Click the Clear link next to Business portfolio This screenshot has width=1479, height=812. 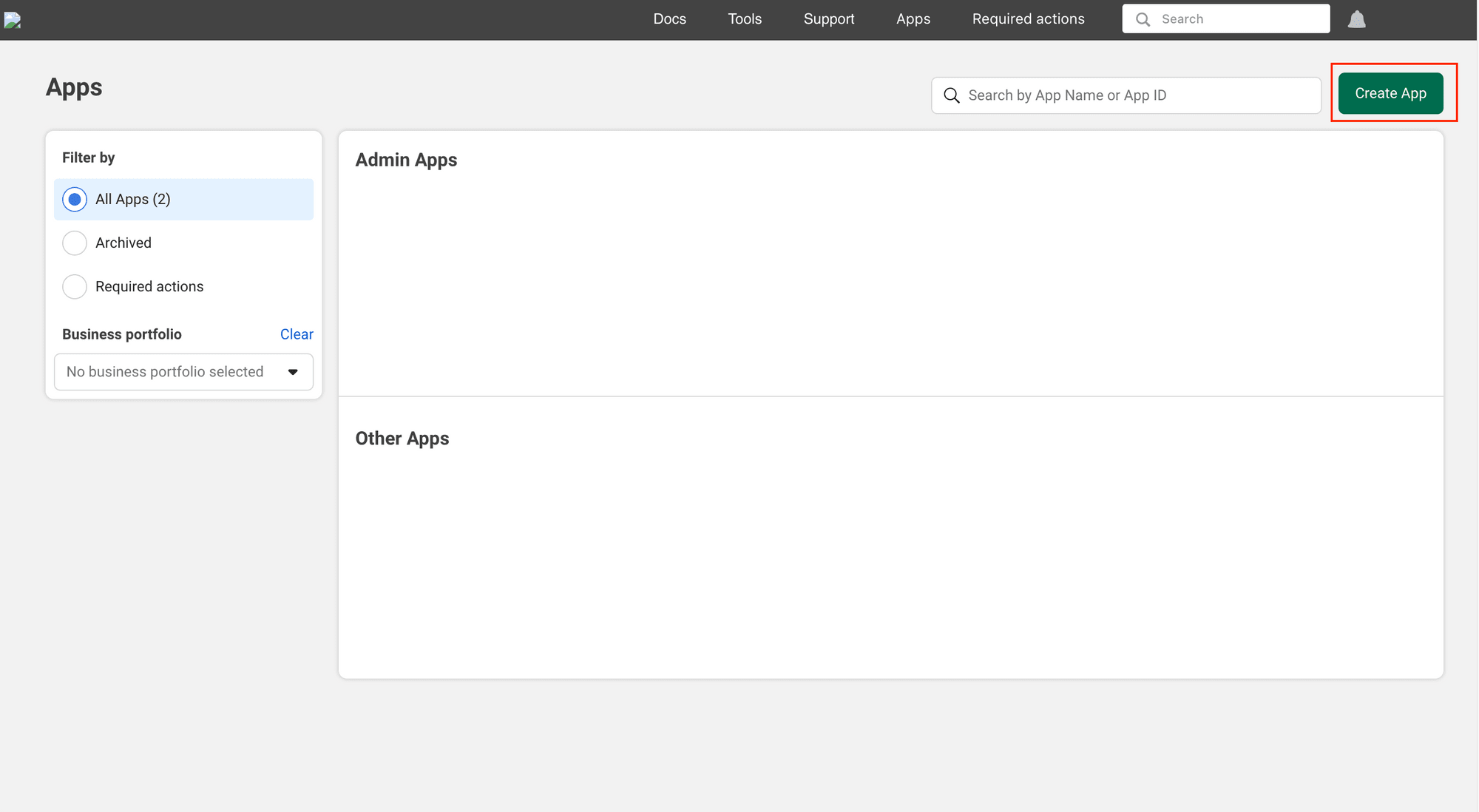pyautogui.click(x=296, y=334)
